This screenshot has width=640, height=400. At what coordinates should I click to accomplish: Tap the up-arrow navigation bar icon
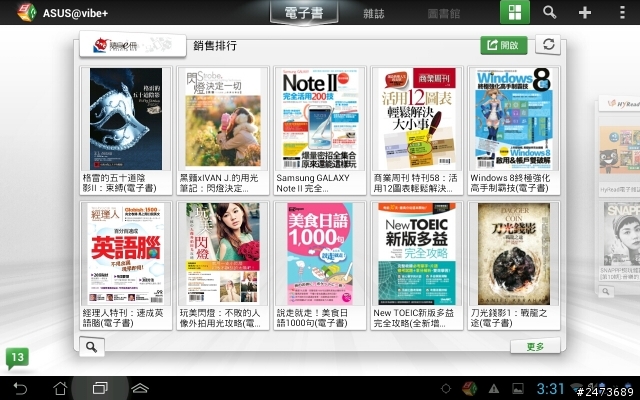tap(140, 388)
